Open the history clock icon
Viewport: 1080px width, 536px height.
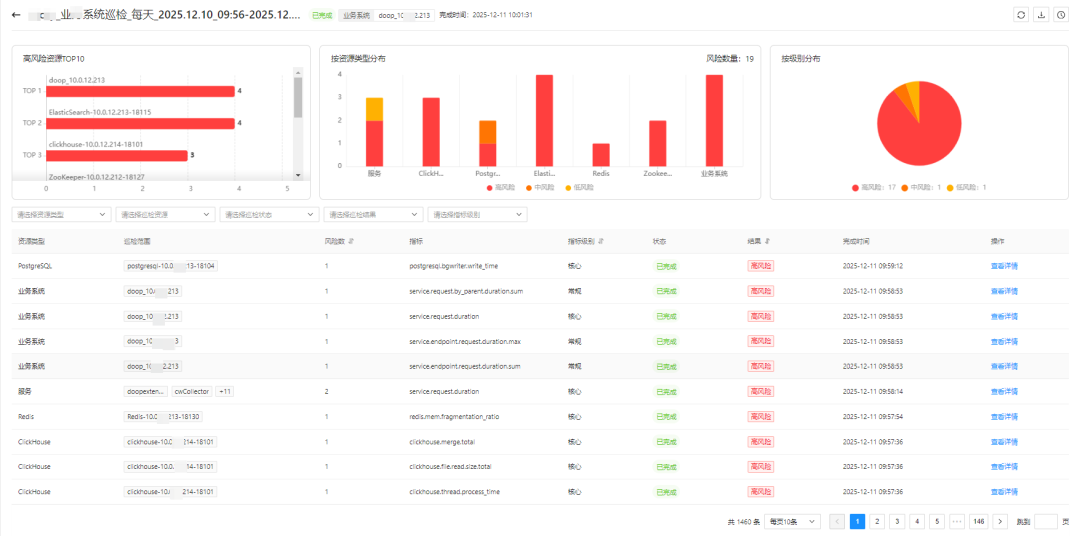[1061, 14]
